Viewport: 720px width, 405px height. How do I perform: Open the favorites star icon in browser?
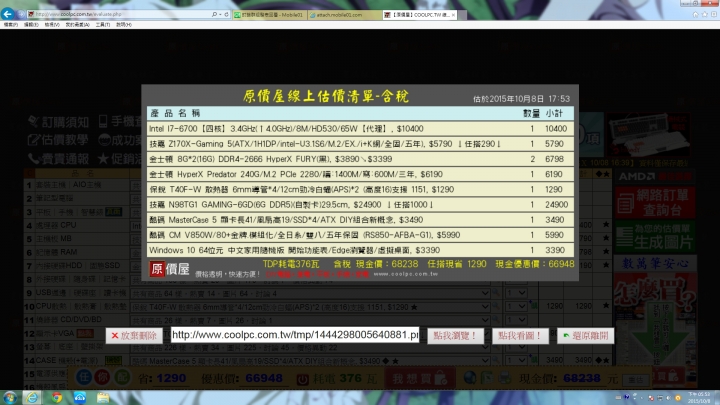[x=705, y=15]
